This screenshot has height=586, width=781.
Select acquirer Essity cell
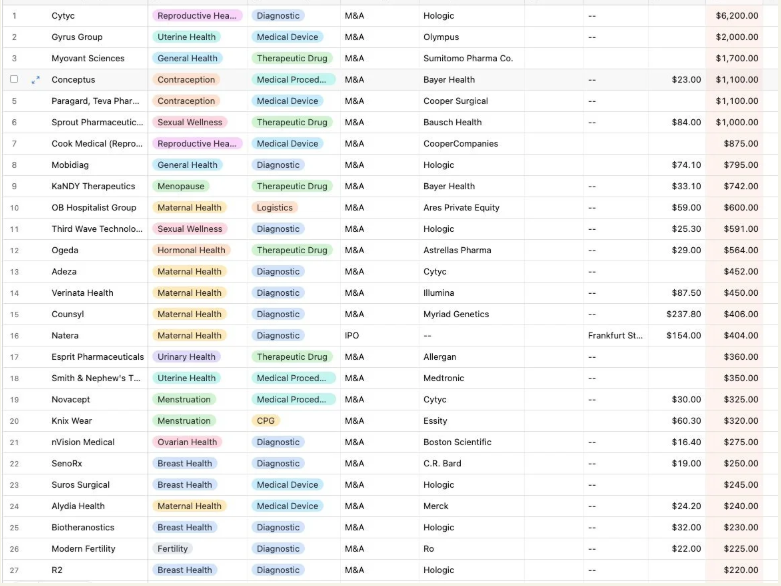click(435, 421)
